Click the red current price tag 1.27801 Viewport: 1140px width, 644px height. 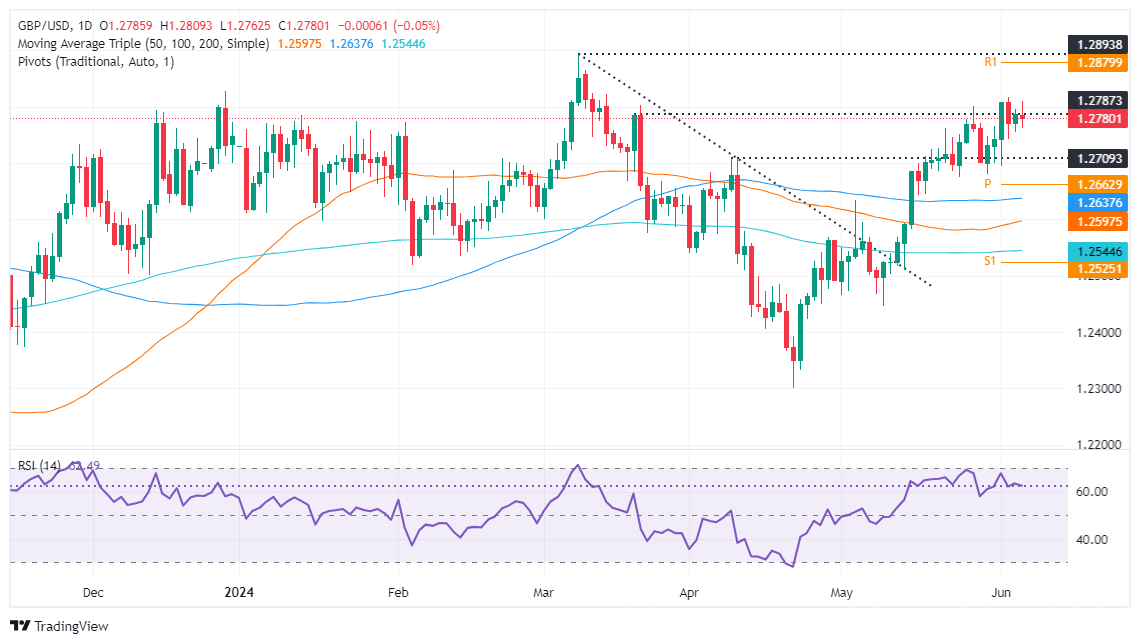pos(1098,119)
